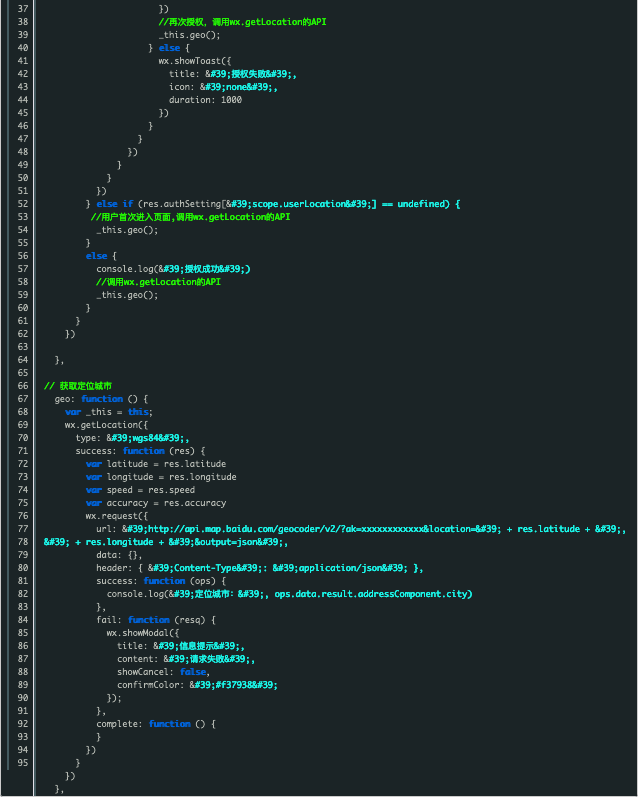Click the complete: function () callback
Screen dimensions: 638x797
point(155,724)
